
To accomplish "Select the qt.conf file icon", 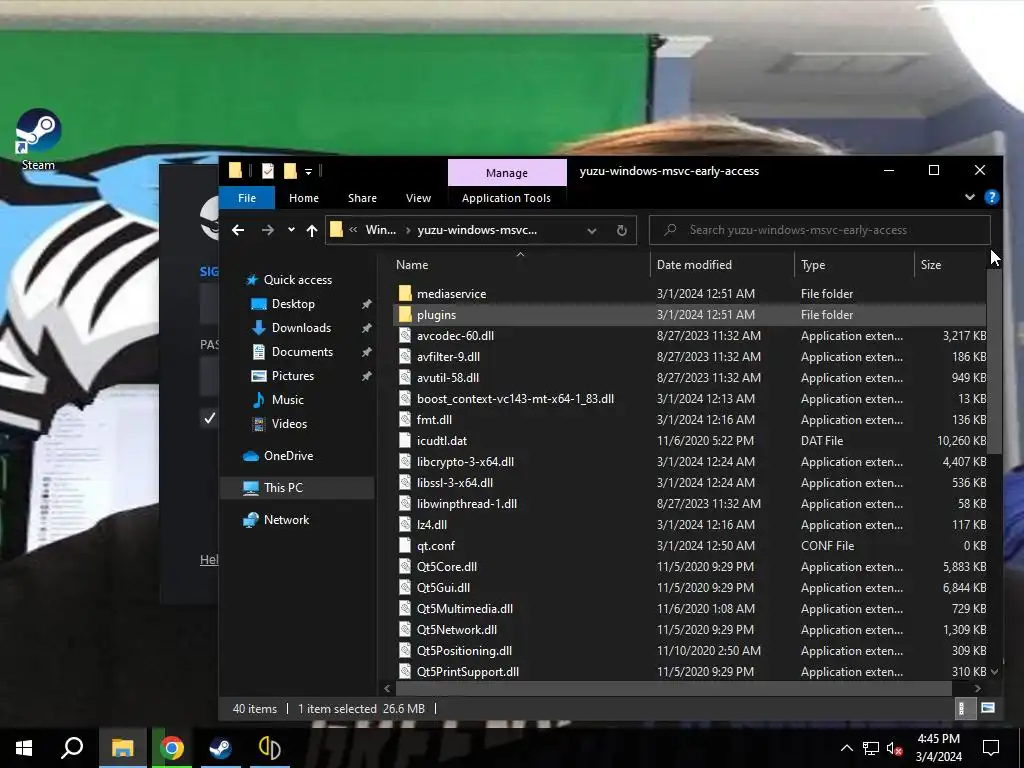I will point(405,545).
